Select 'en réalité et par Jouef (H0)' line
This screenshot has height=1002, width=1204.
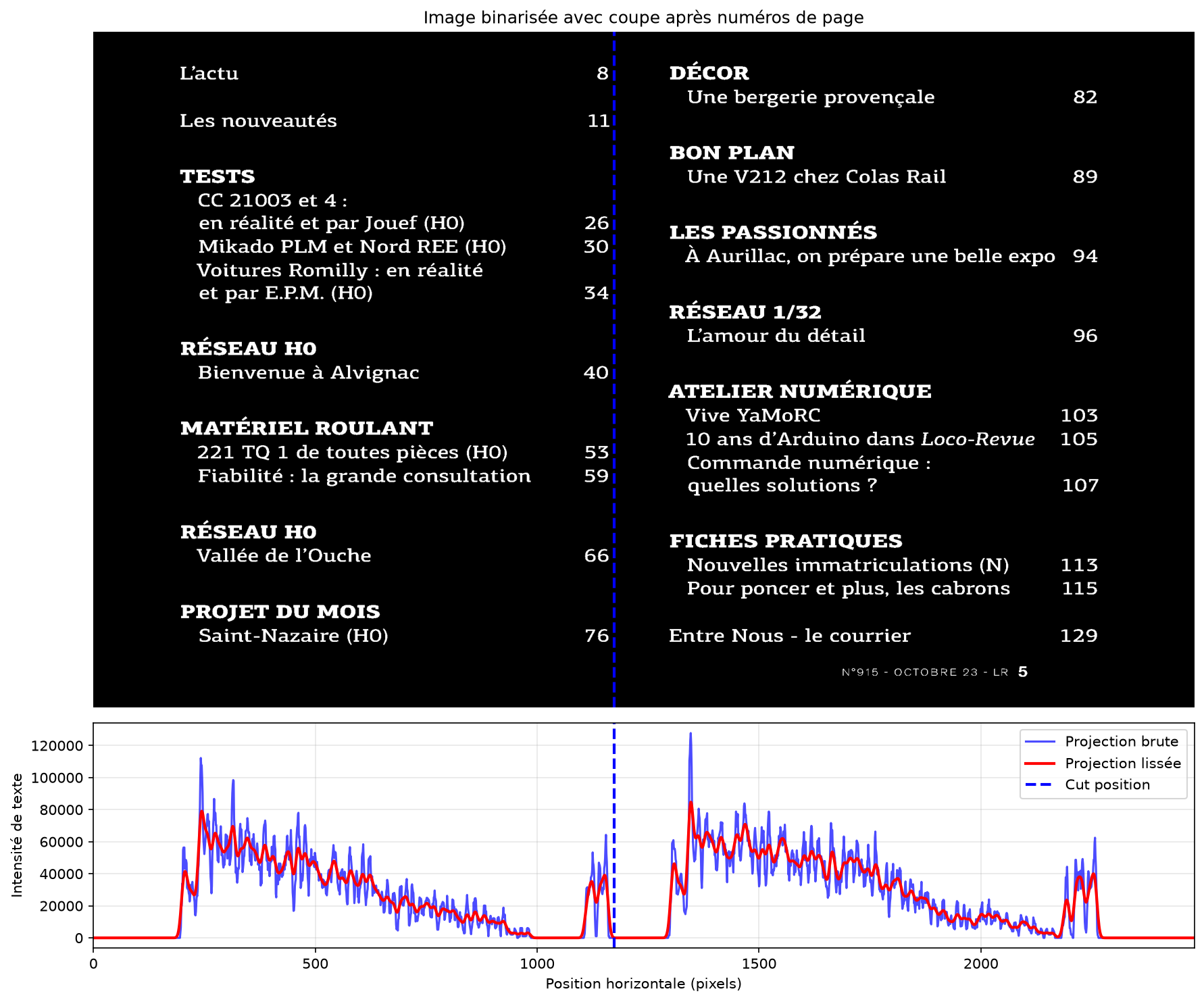click(331, 224)
